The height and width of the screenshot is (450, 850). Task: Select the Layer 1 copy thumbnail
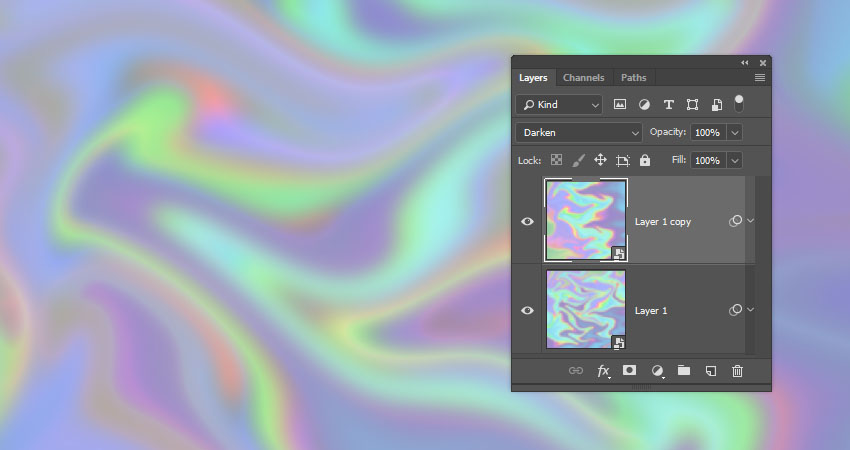(x=586, y=220)
